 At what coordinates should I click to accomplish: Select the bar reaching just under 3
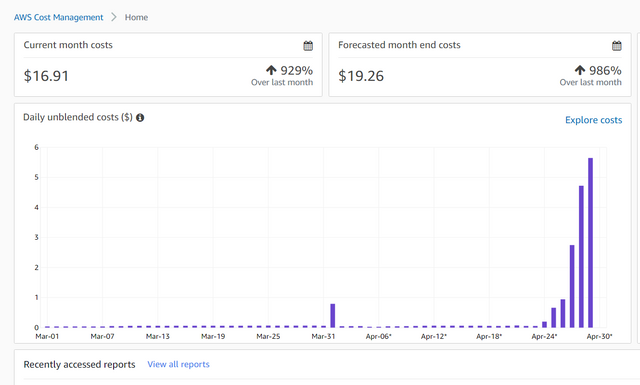pos(572,286)
